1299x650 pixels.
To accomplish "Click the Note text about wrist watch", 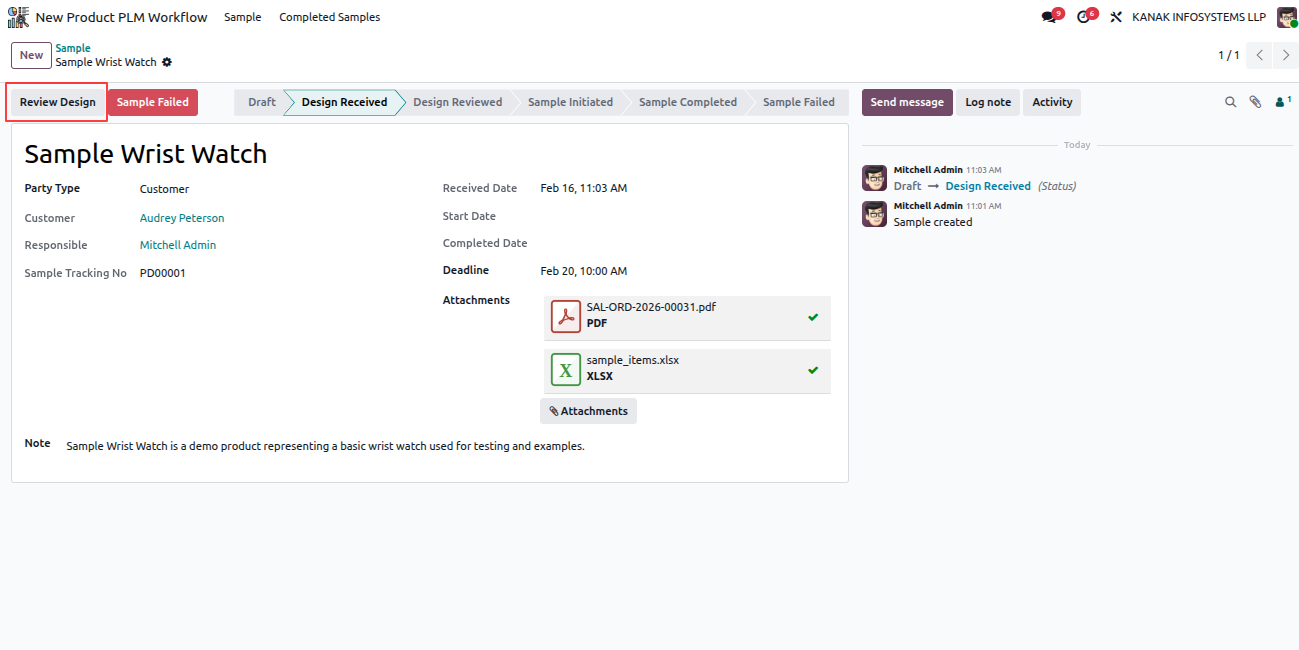I will pyautogui.click(x=325, y=446).
